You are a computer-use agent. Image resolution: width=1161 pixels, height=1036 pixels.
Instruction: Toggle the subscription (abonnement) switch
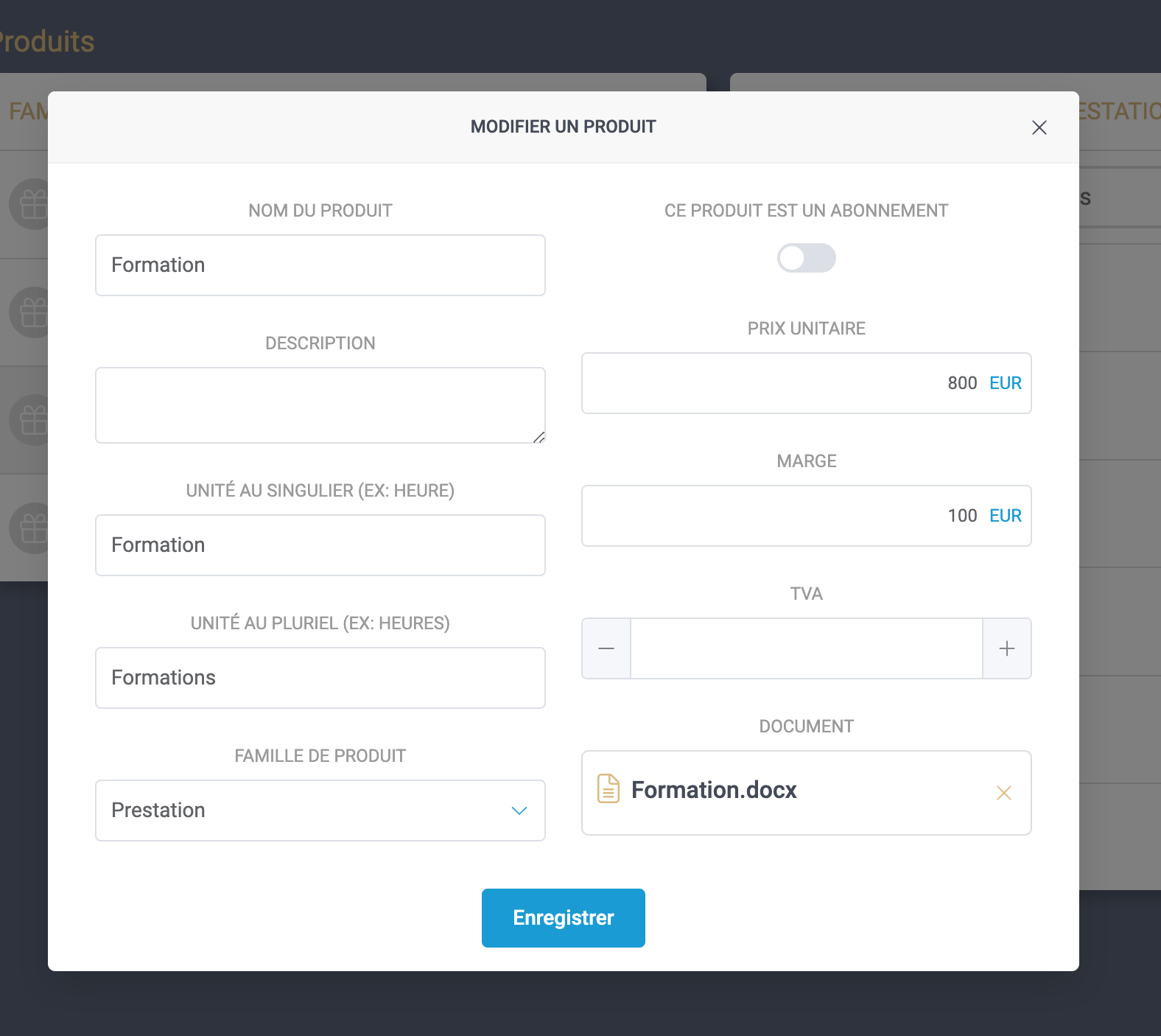[x=806, y=258]
